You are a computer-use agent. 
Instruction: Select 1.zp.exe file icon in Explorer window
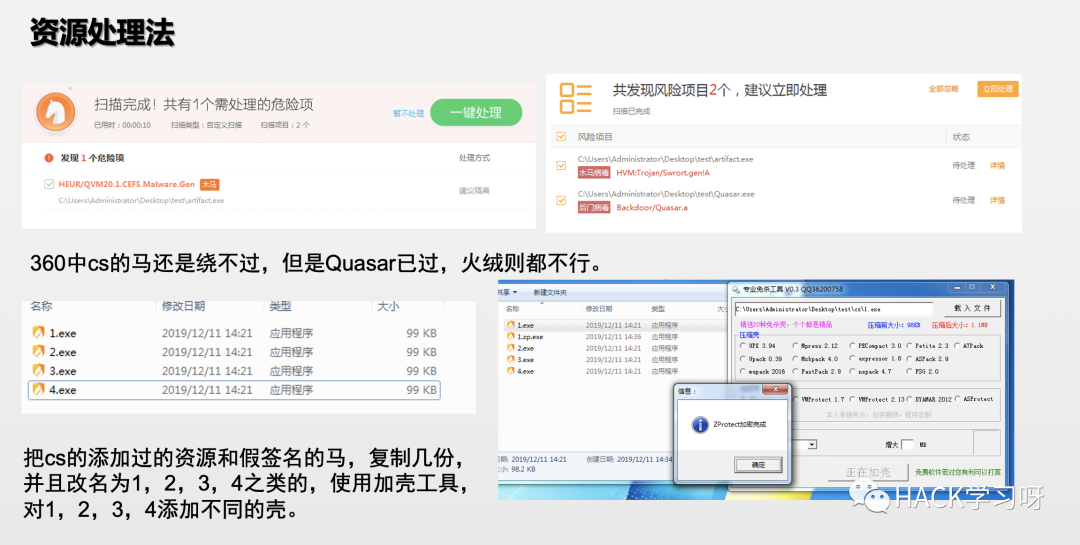[x=510, y=337]
